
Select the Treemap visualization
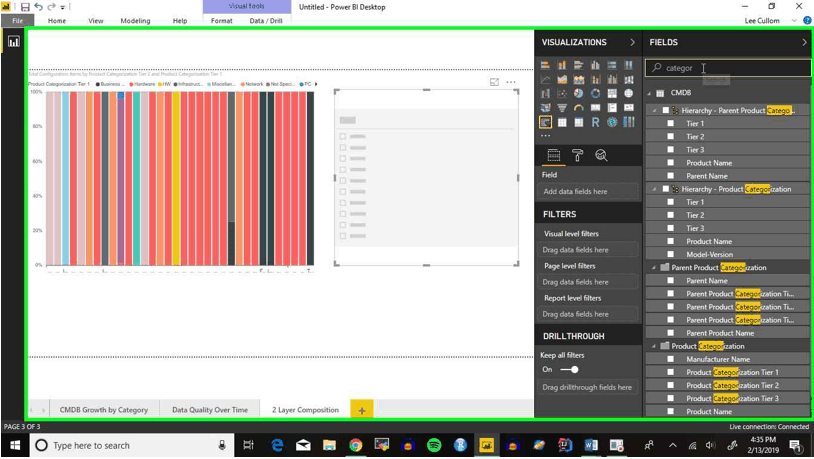click(612, 93)
